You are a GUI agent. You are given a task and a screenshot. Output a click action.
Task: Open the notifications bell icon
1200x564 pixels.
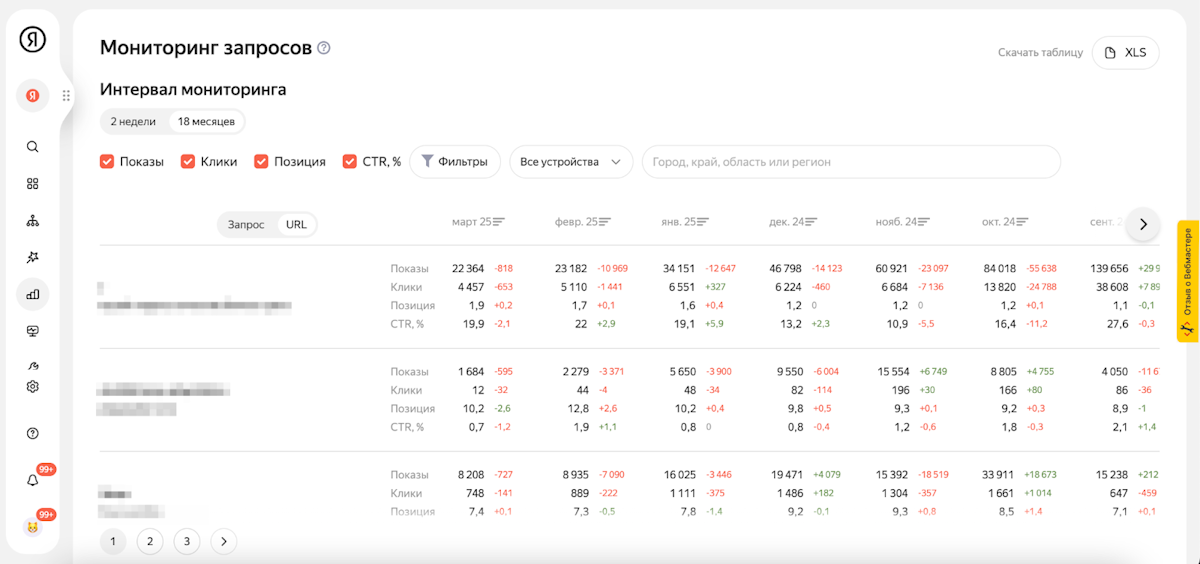tap(32, 480)
